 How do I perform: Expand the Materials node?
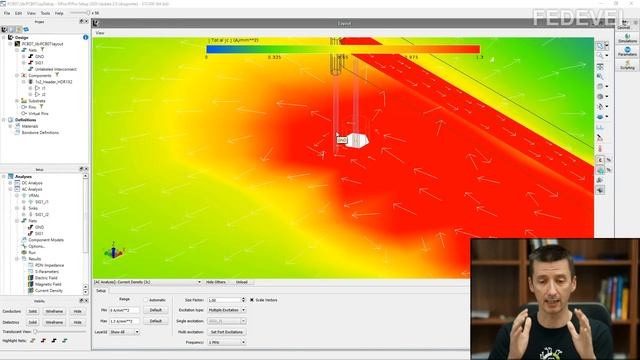pyautogui.click(x=11, y=126)
